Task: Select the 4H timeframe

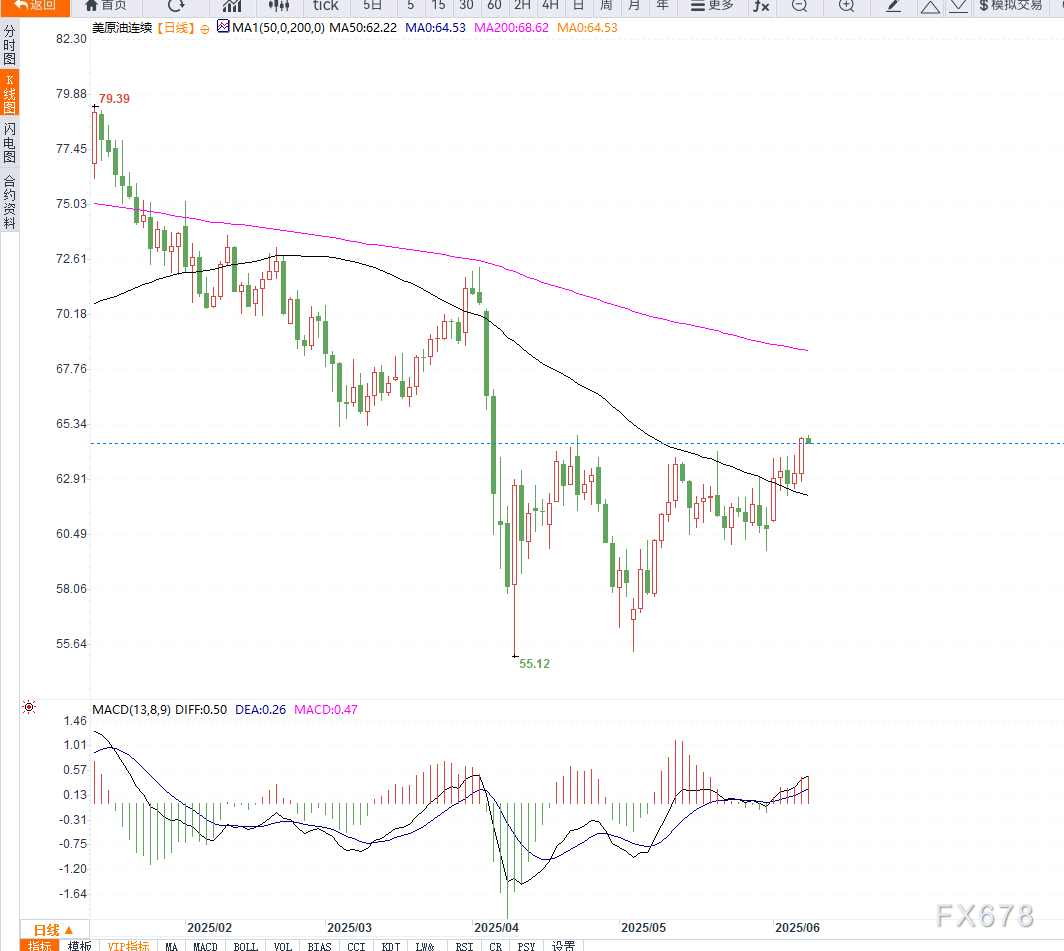Action: tap(550, 5)
